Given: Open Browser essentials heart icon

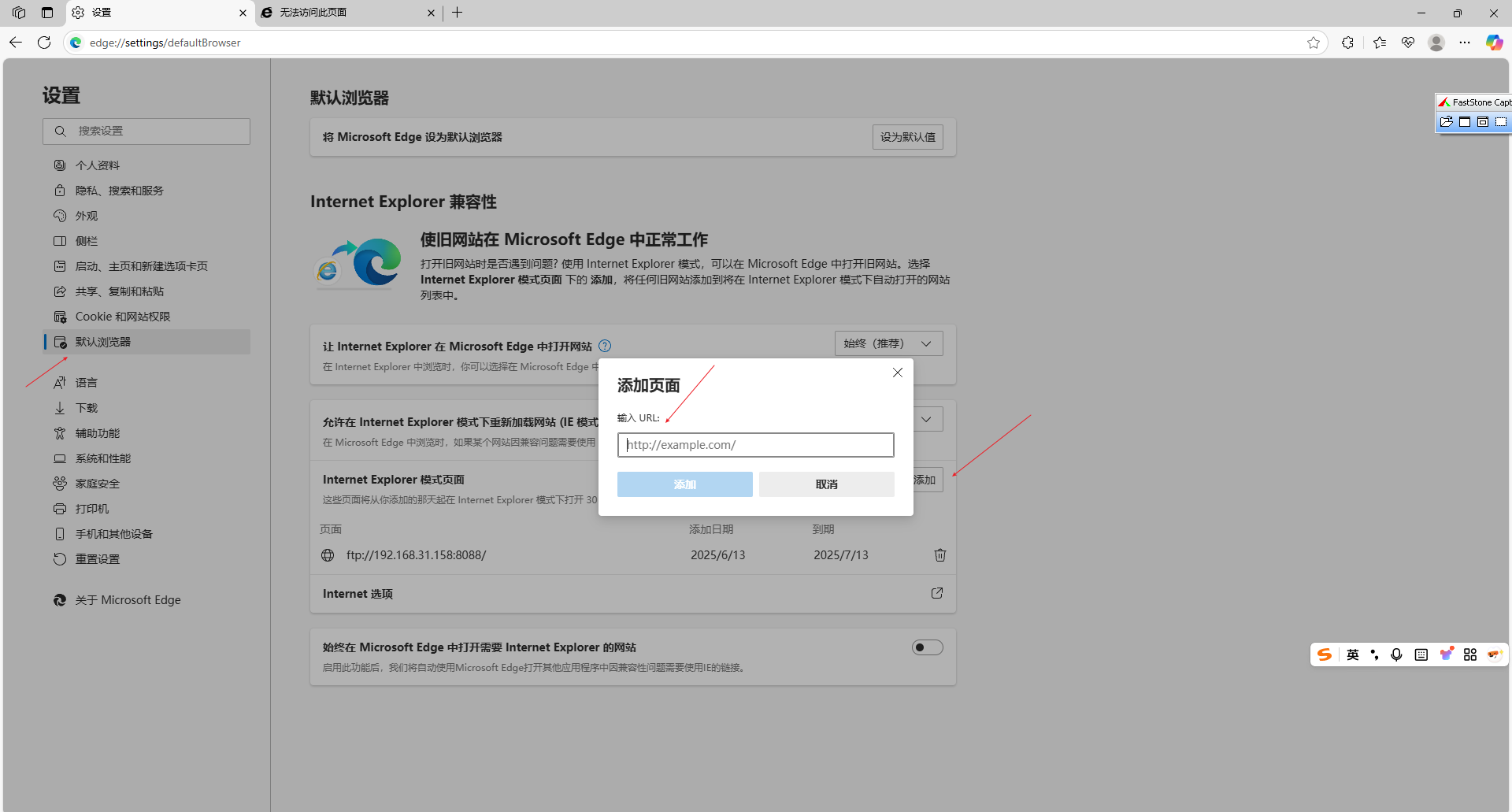Looking at the screenshot, I should pos(1408,43).
